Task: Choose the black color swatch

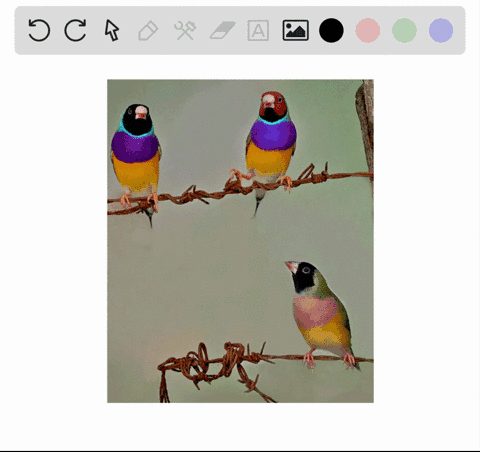Action: pos(331,30)
